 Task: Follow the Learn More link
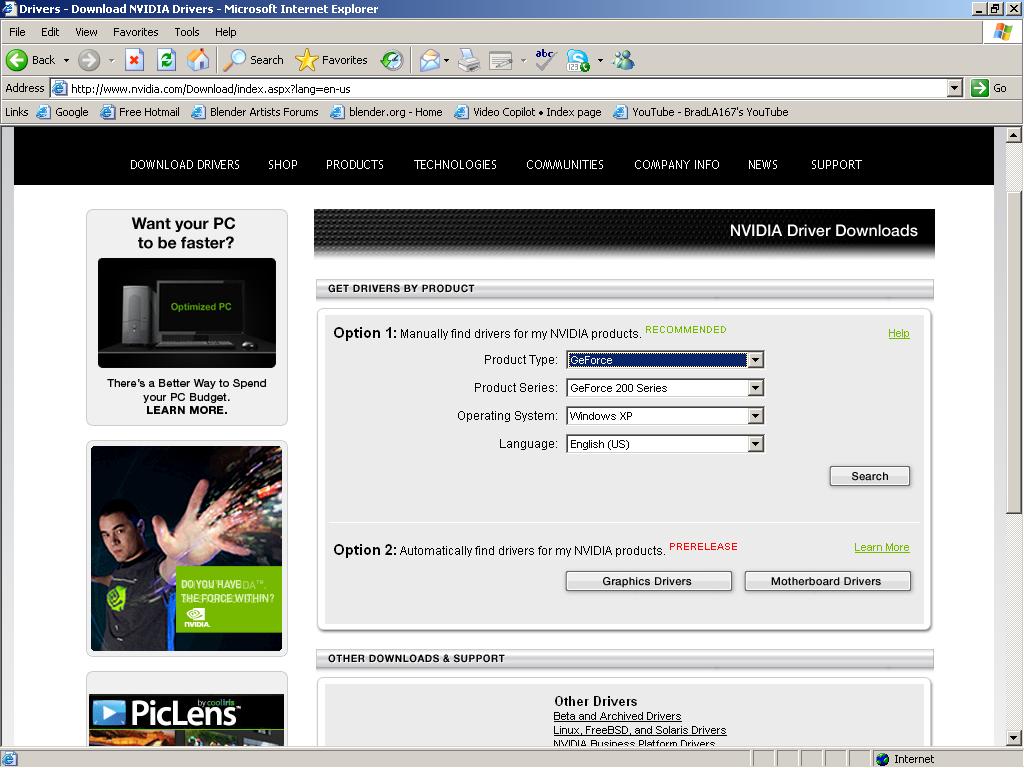882,547
